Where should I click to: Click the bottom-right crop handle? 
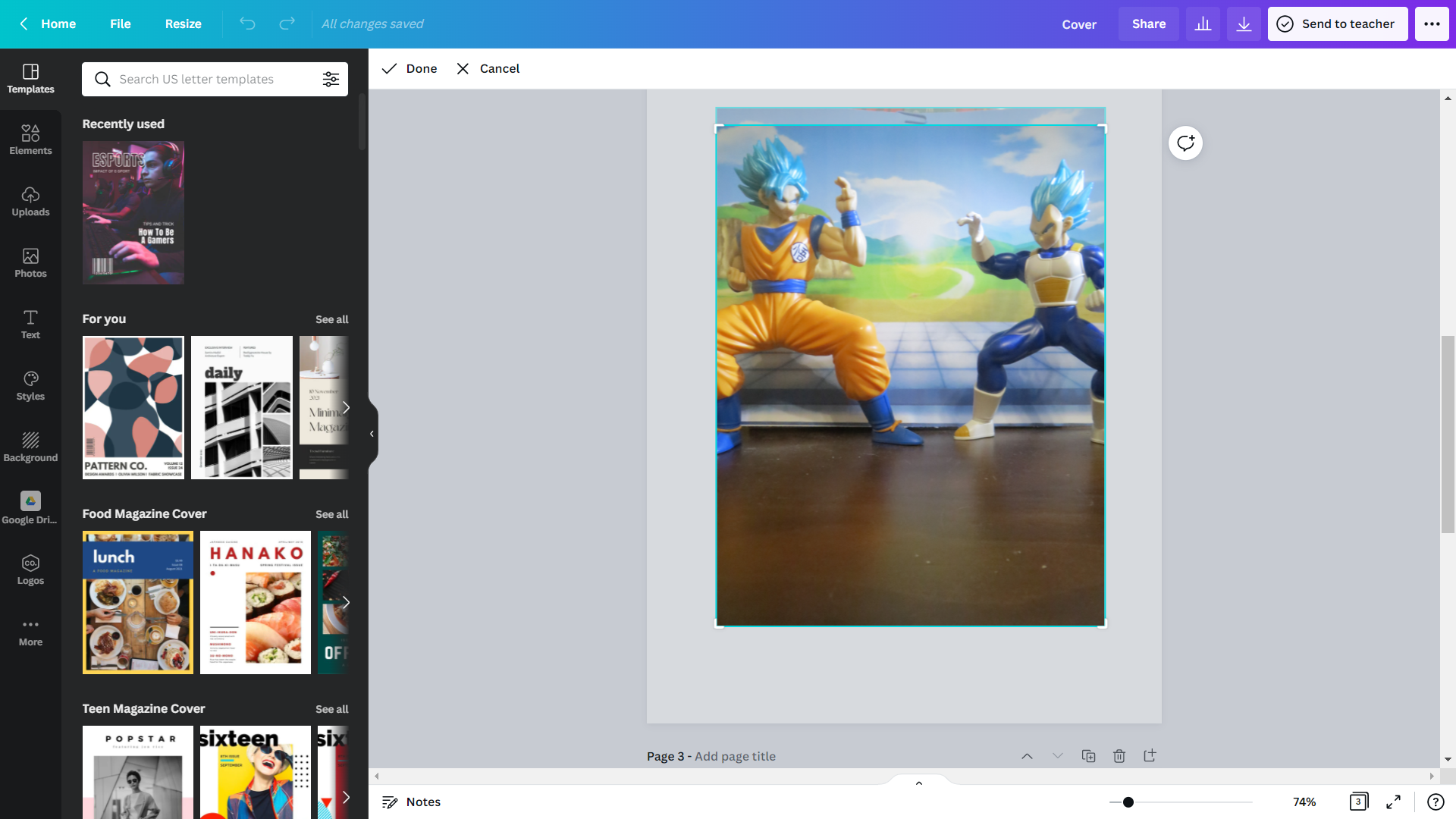coord(1103,623)
